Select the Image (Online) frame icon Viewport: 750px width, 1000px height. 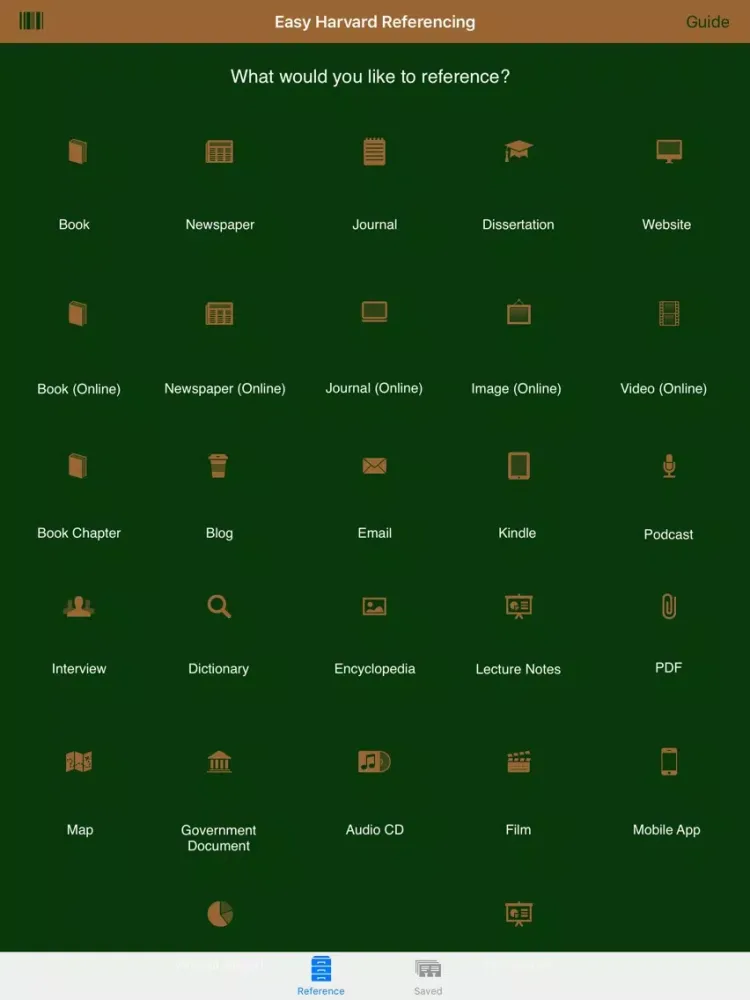click(x=519, y=312)
